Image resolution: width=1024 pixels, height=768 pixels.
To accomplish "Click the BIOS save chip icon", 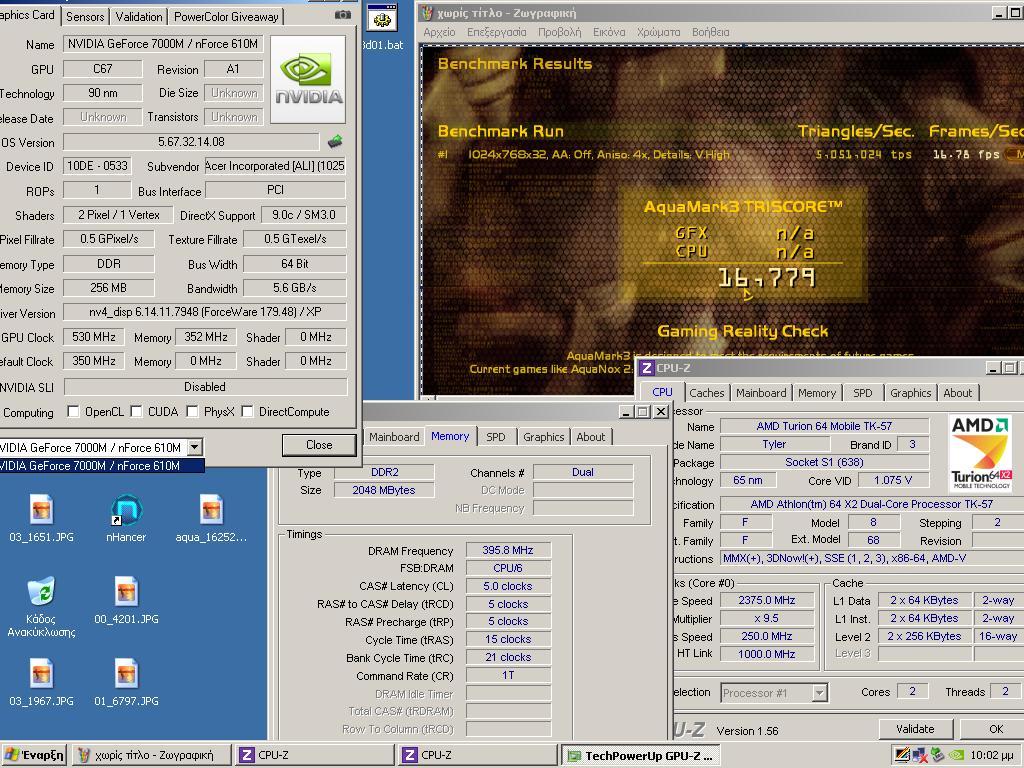I will pyautogui.click(x=335, y=141).
